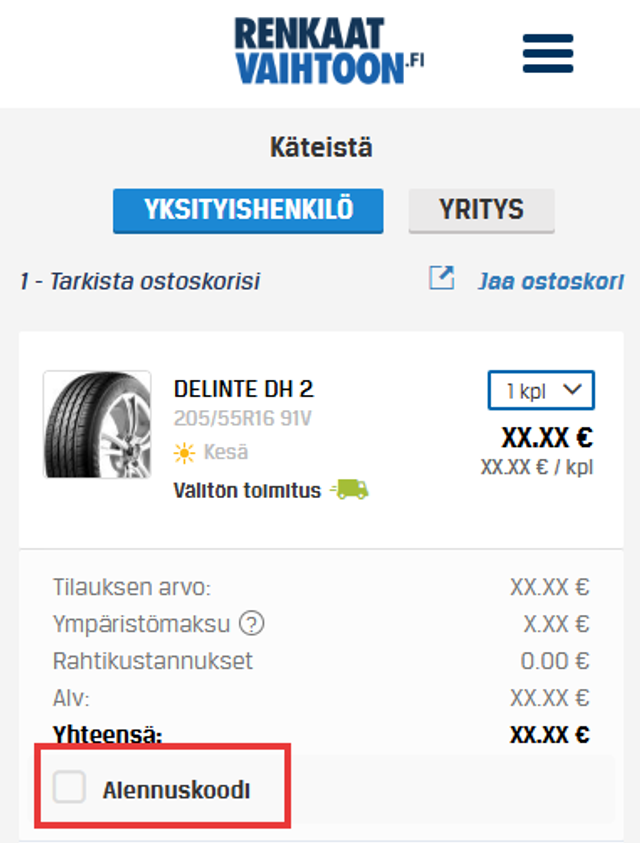Click the Ympäristömaksu question mark help icon
The height and width of the screenshot is (843, 640).
click(253, 625)
